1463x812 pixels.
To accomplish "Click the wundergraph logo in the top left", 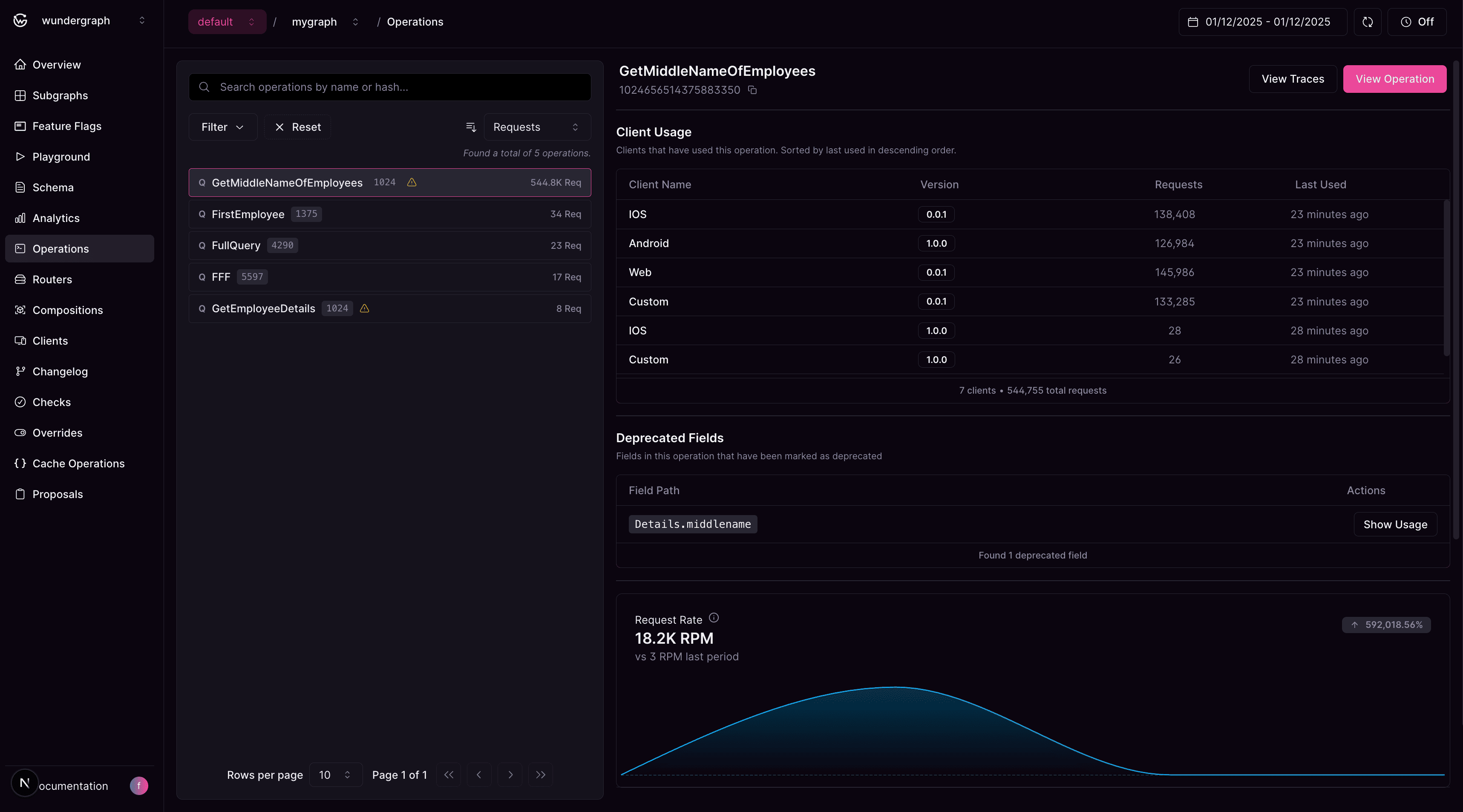I will [19, 20].
